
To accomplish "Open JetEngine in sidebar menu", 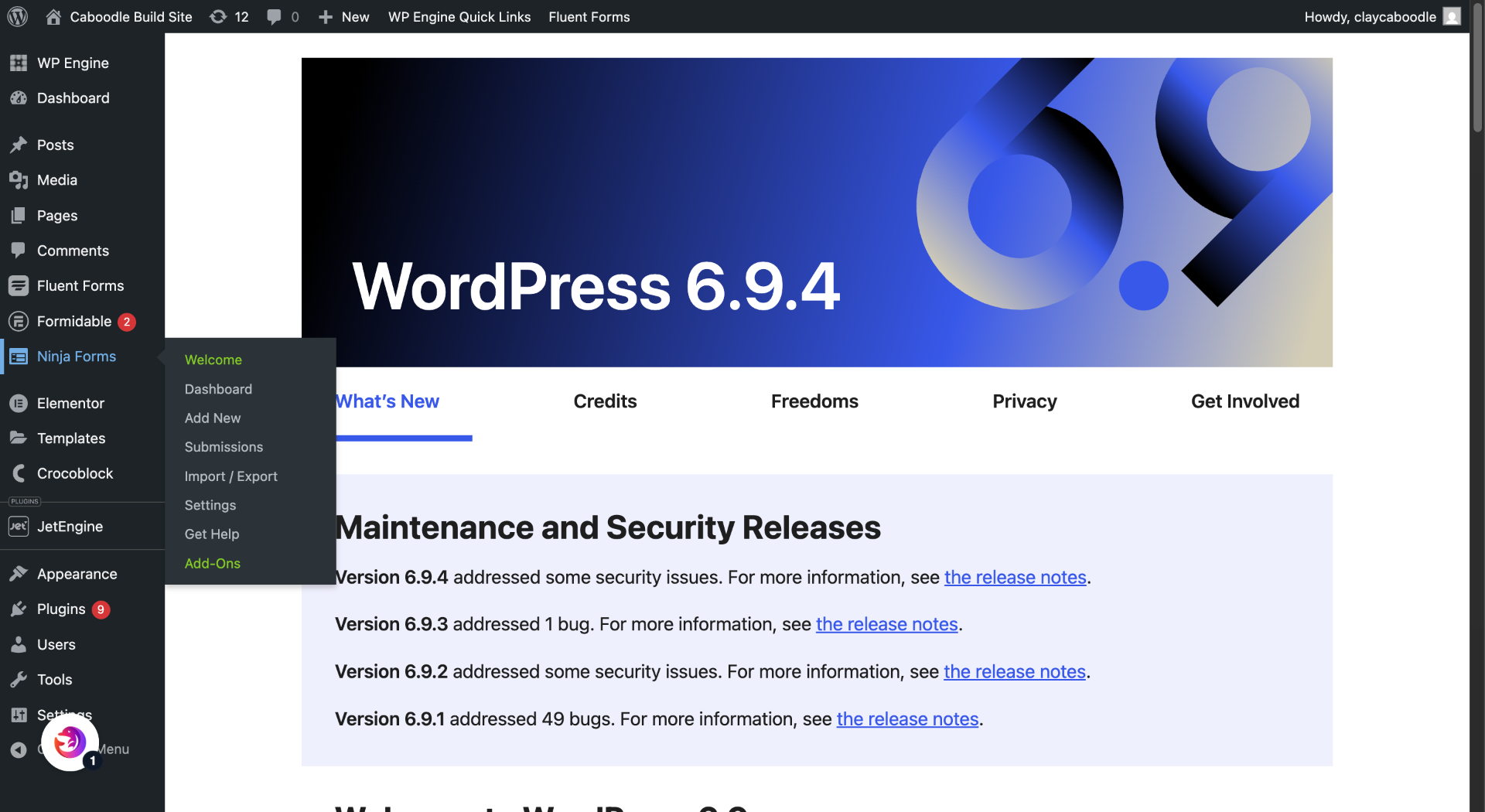I will [70, 527].
